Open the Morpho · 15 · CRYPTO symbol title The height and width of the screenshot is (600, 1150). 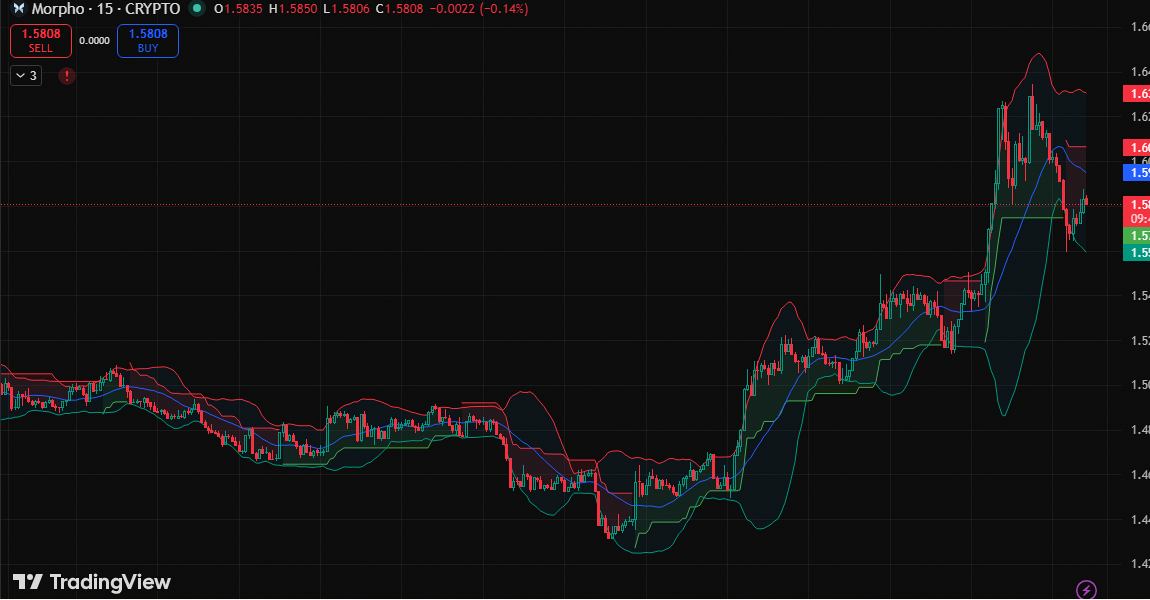[x=106, y=9]
